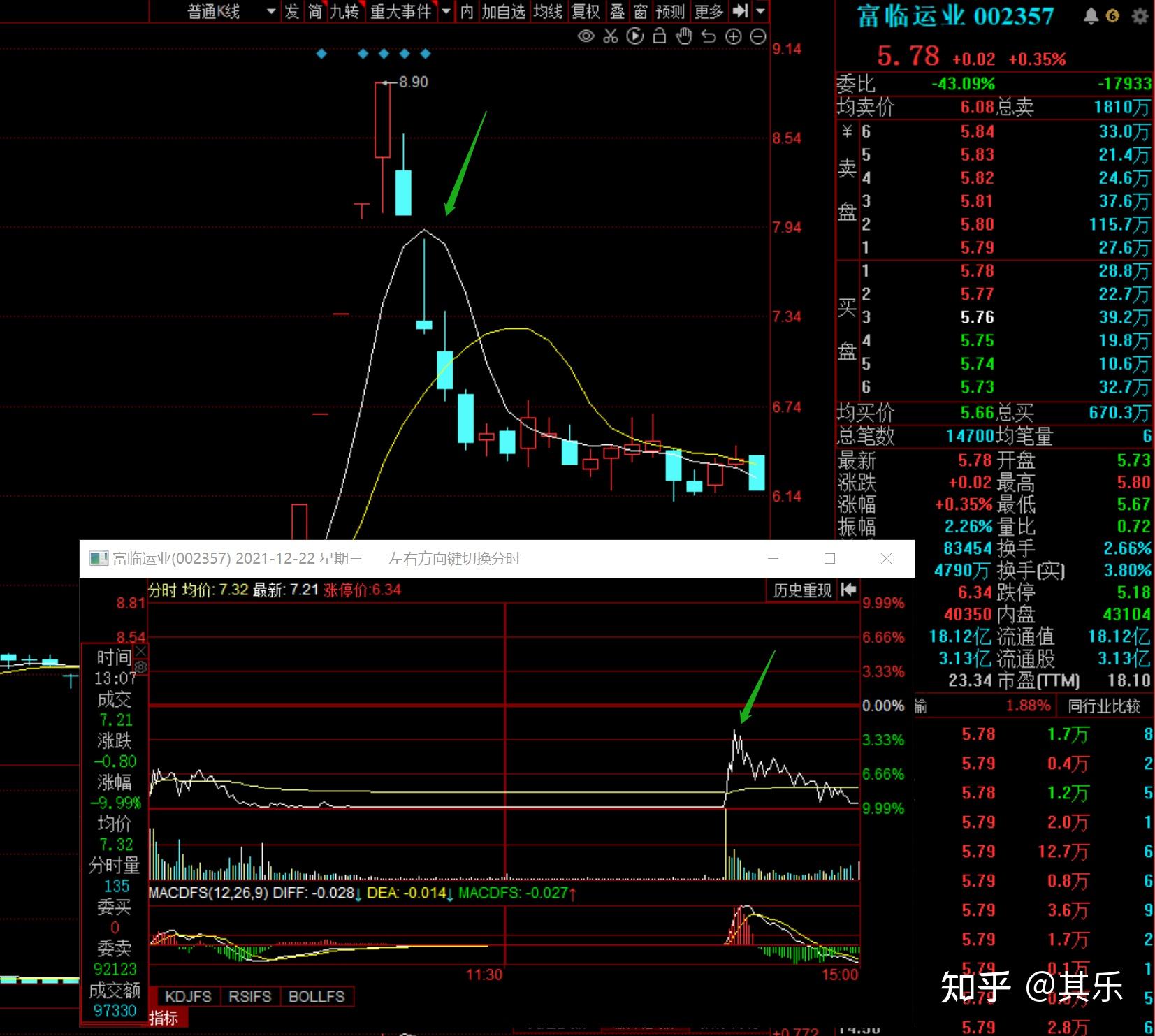Image resolution: width=1155 pixels, height=1036 pixels.
Task: Switch to the BOLLFS indicator tab
Action: click(317, 996)
